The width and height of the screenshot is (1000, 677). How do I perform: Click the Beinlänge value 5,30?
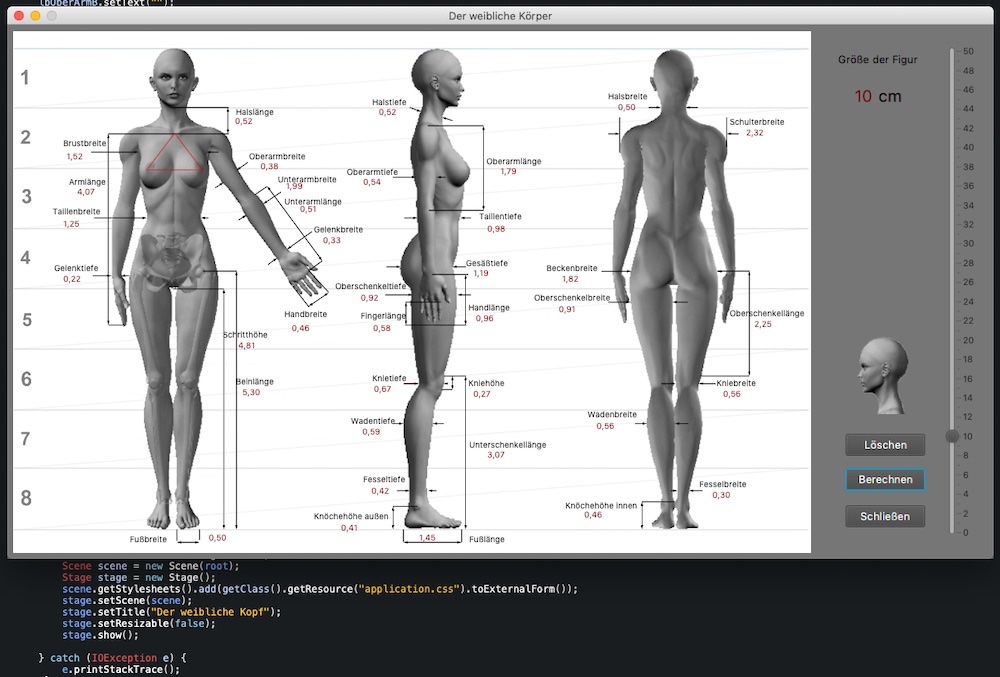click(251, 393)
